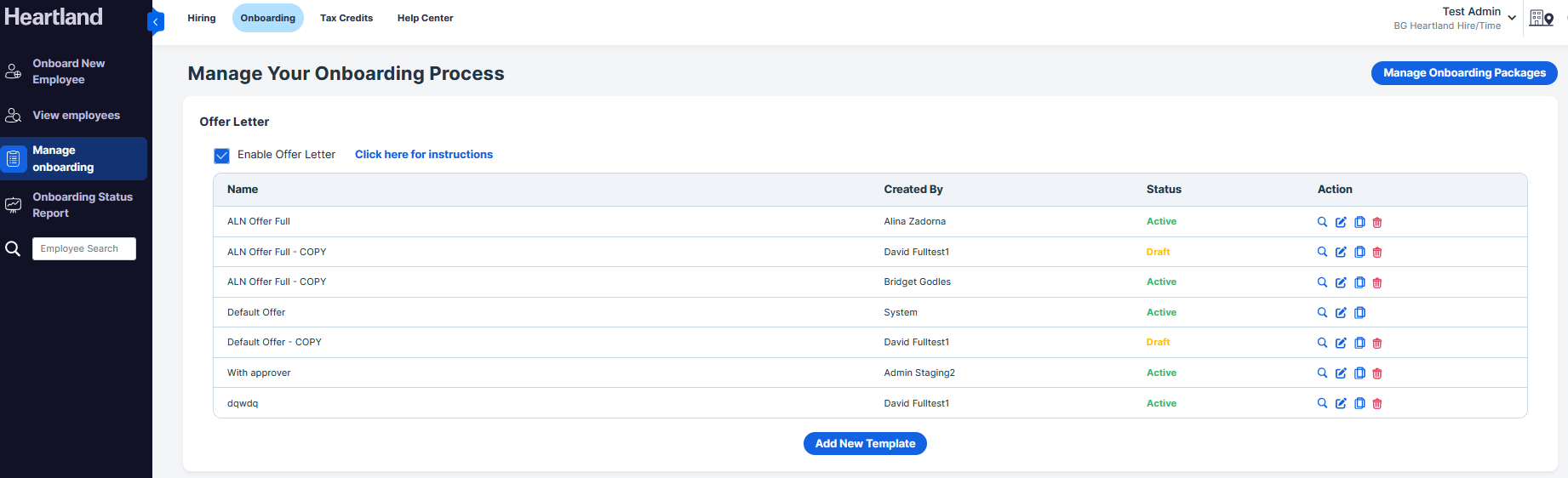Viewport: 1568px width, 478px height.
Task: Edit the Default Offer template
Action: click(x=1341, y=313)
